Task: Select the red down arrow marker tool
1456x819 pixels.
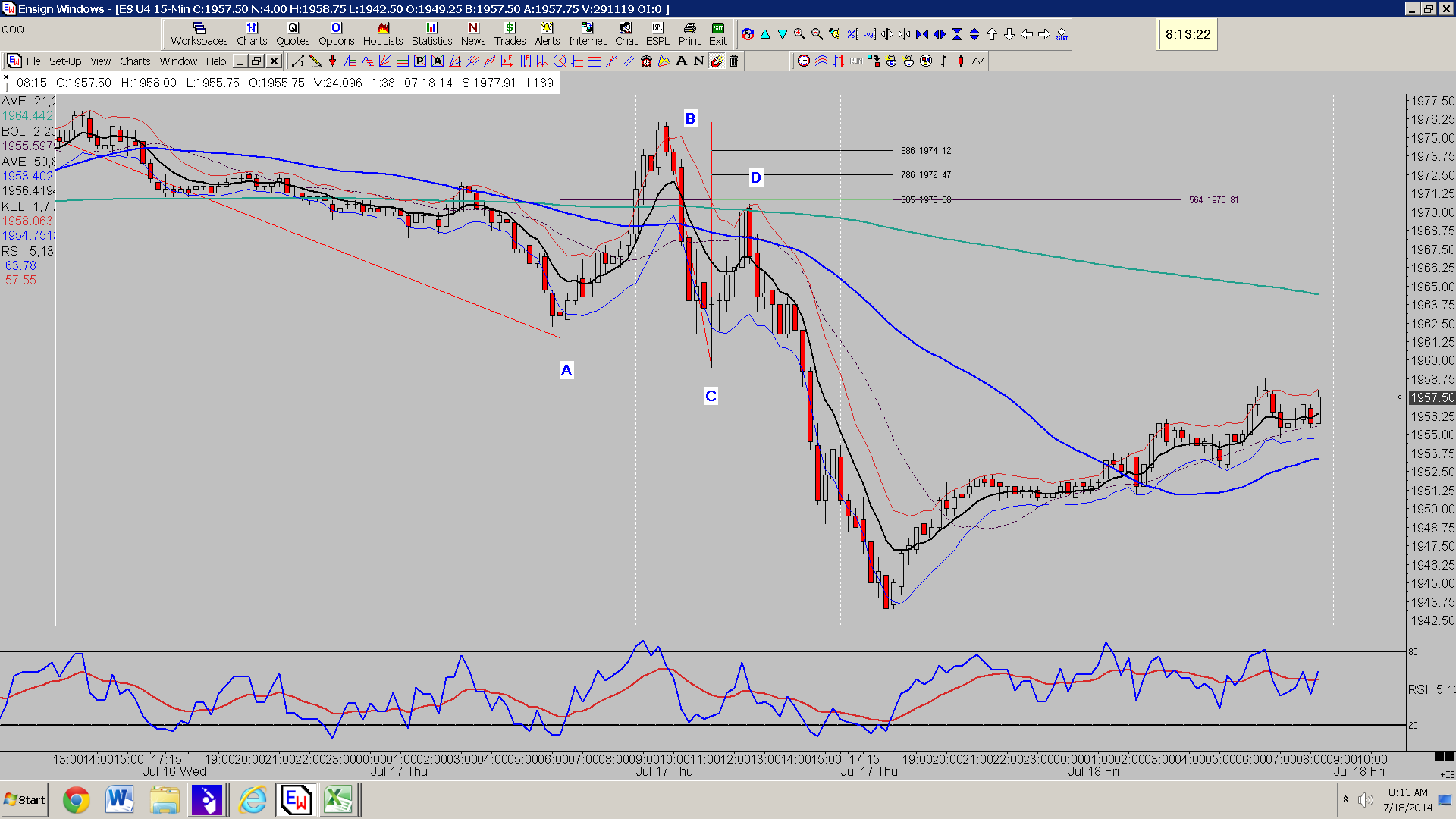Action: coord(332,61)
